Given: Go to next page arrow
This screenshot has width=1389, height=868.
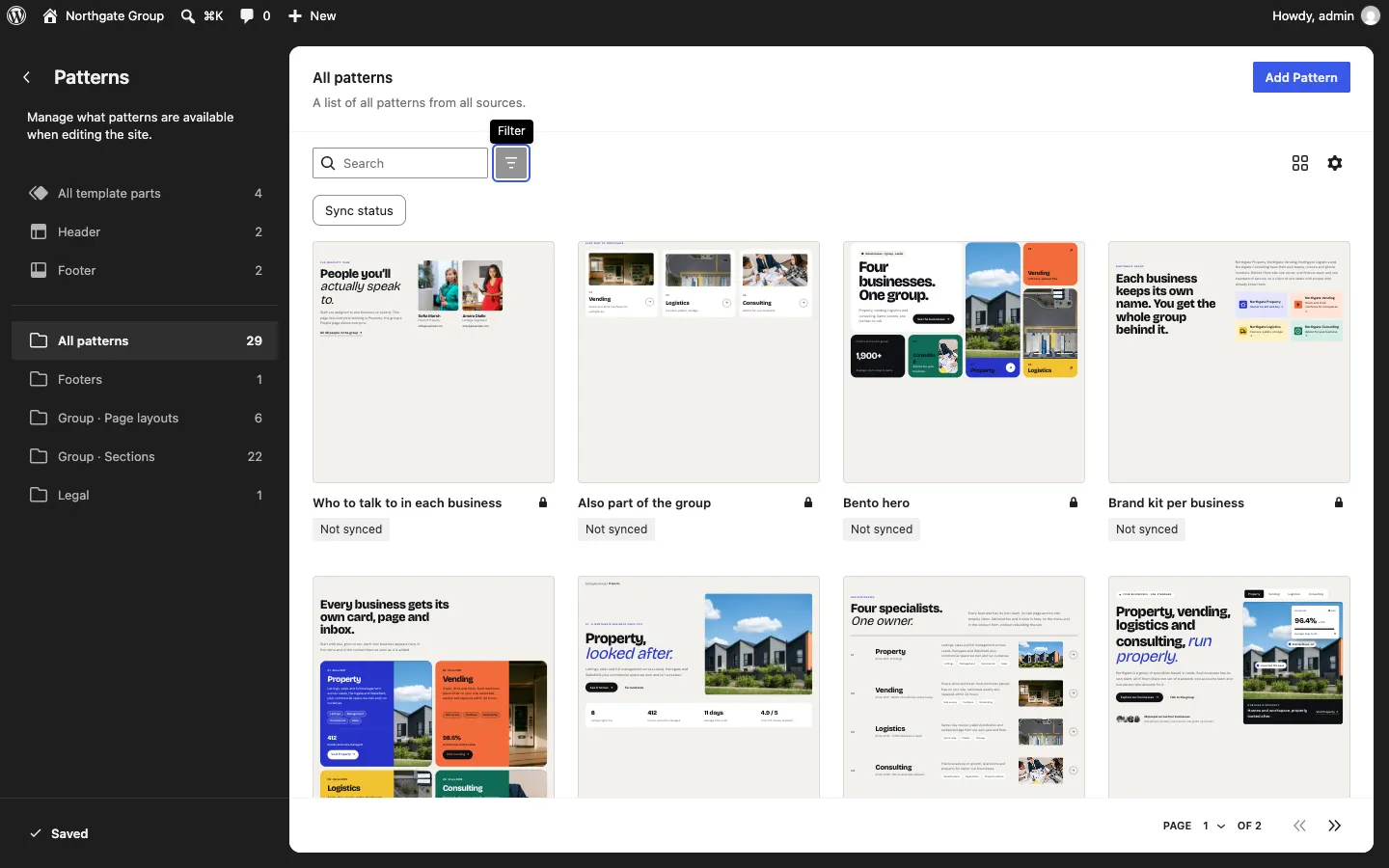Looking at the screenshot, I should (x=1335, y=826).
